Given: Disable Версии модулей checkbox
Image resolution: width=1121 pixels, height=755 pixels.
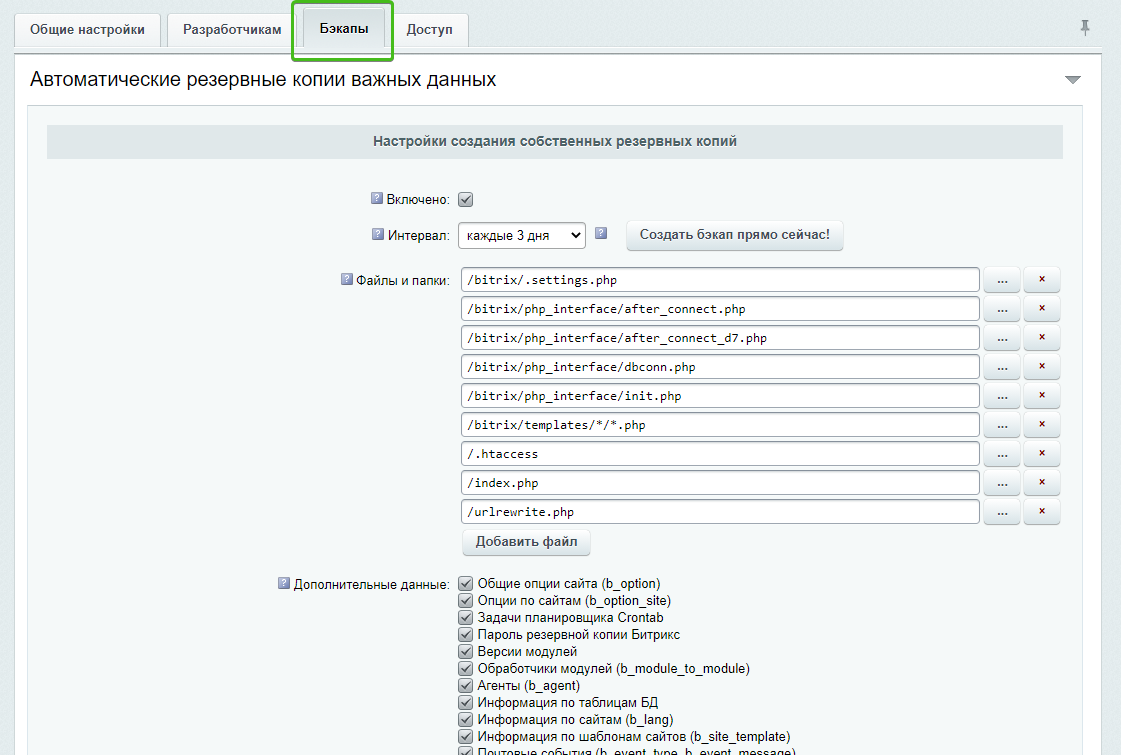Looking at the screenshot, I should coord(465,652).
